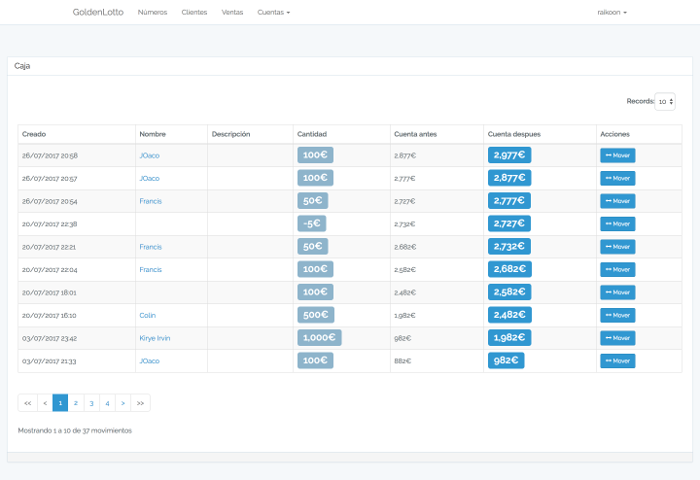Go to pagination page 2
Image resolution: width=700 pixels, height=480 pixels.
(x=76, y=403)
